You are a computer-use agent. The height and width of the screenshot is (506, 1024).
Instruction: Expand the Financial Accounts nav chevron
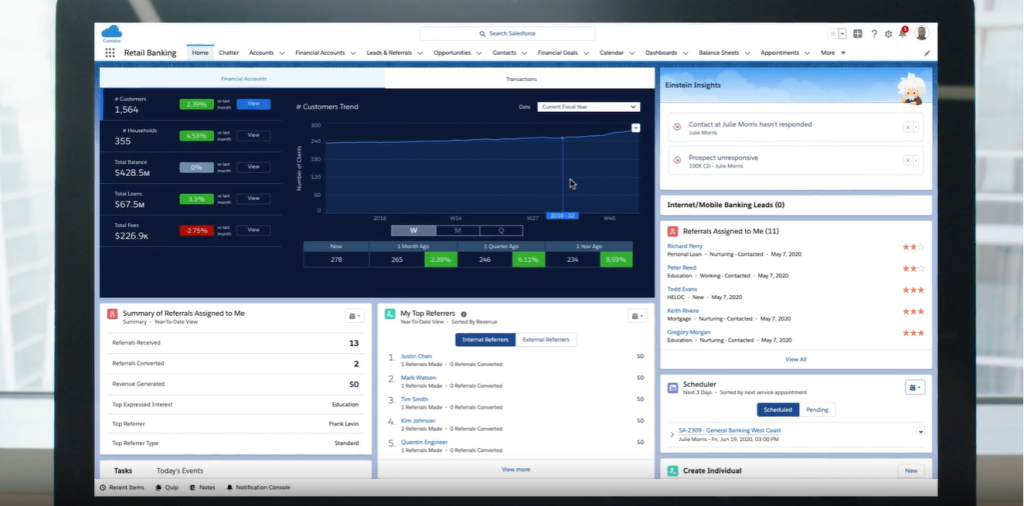(353, 54)
